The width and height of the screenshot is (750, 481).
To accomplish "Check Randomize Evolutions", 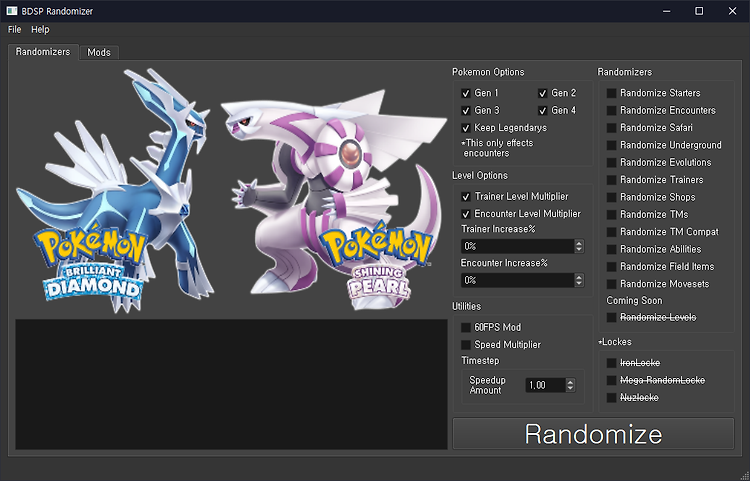I will pos(611,163).
